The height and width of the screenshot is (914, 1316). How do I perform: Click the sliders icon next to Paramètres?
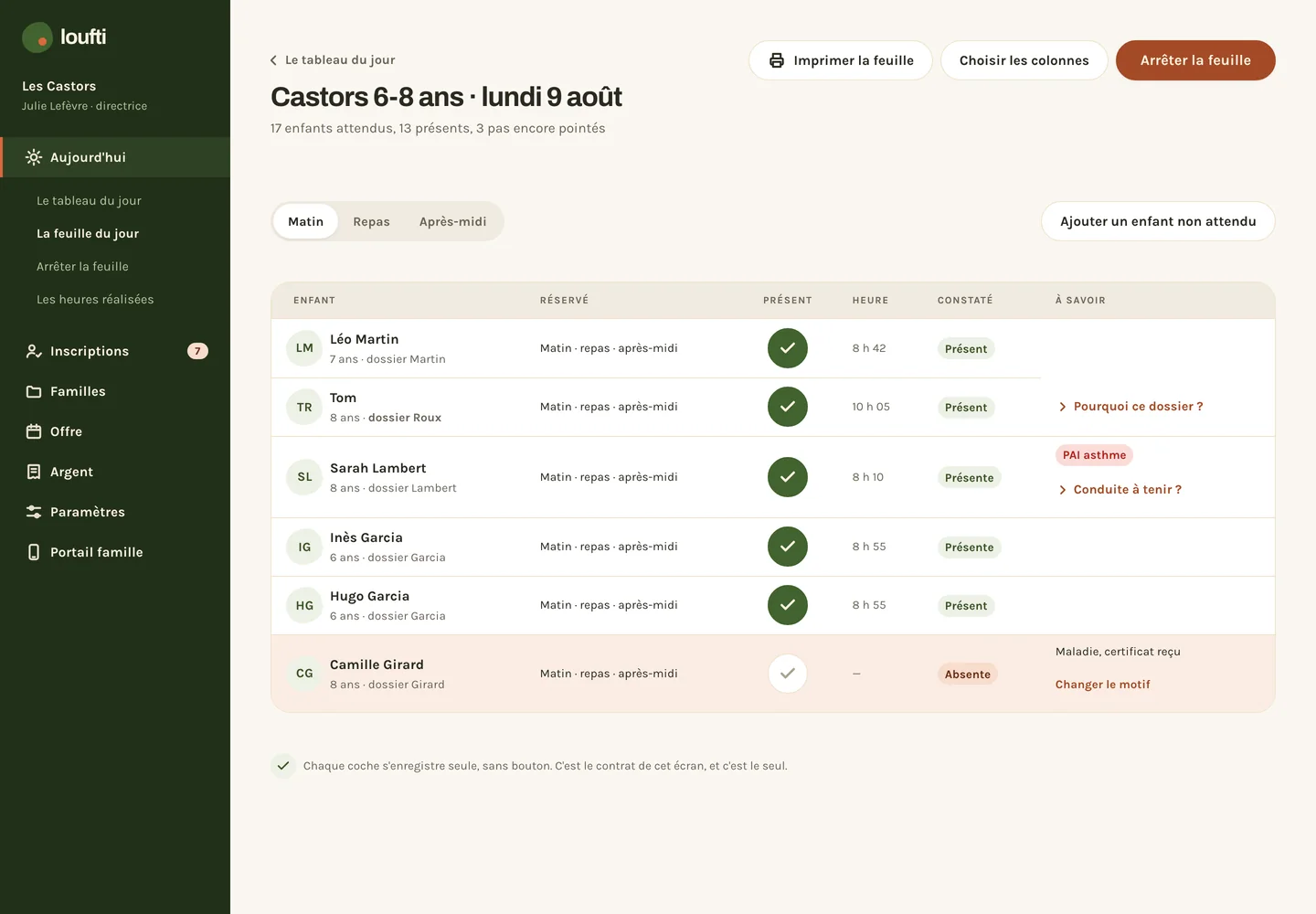pyautogui.click(x=34, y=512)
